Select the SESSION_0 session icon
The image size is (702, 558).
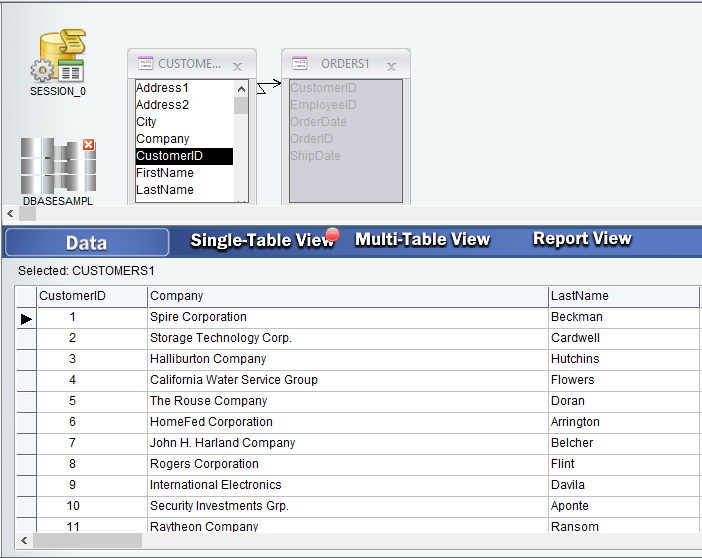[58, 58]
